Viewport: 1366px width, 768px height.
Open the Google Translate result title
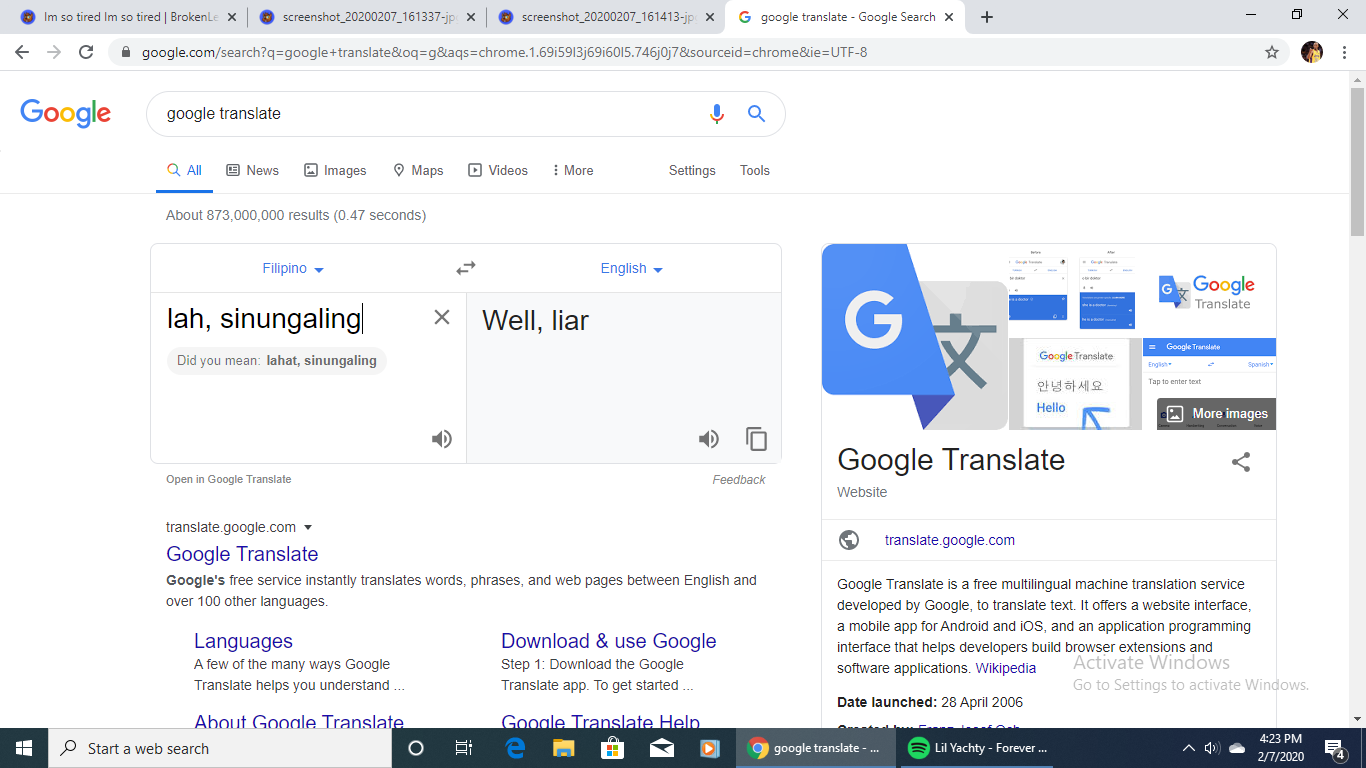click(242, 554)
